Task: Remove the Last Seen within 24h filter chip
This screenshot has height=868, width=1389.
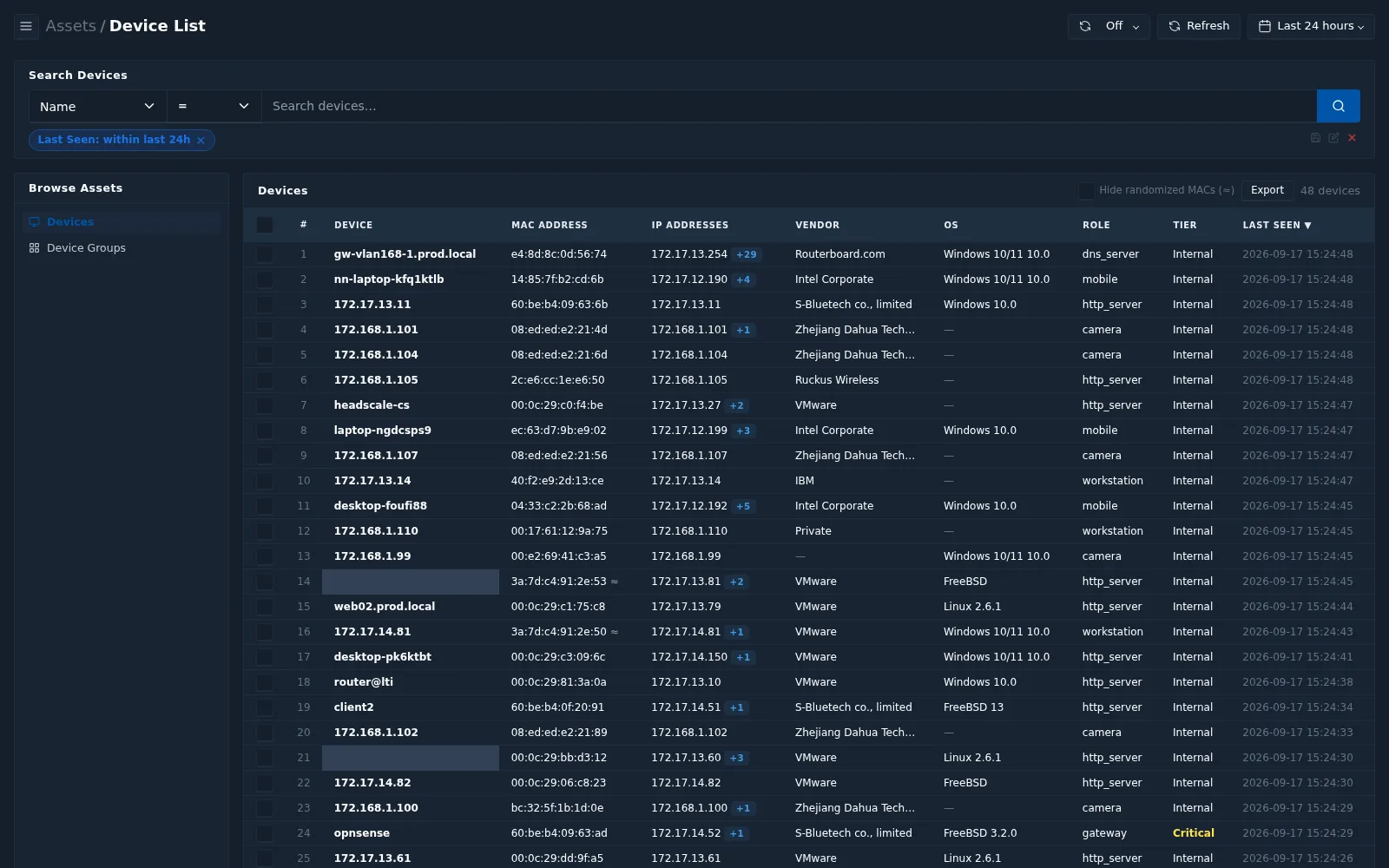Action: point(201,140)
